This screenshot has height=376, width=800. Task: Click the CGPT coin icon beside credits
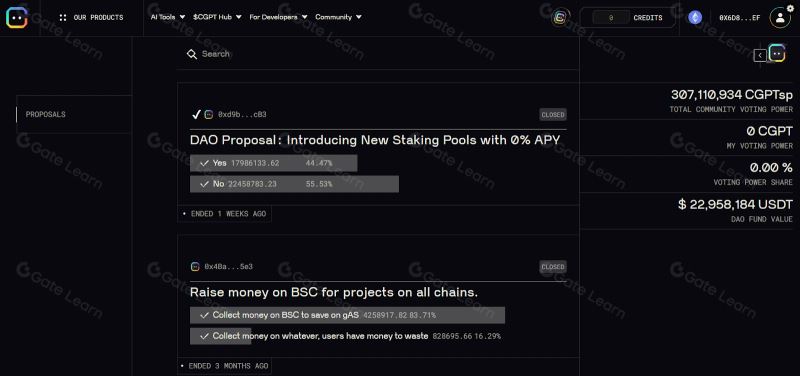pyautogui.click(x=560, y=17)
